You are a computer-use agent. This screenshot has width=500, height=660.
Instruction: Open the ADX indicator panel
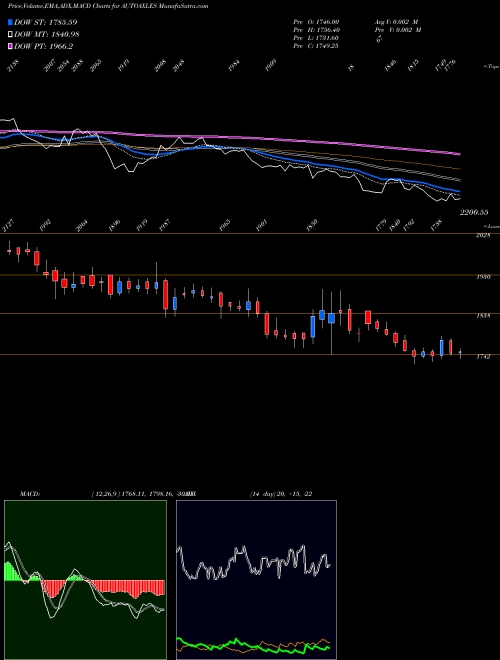click(256, 580)
